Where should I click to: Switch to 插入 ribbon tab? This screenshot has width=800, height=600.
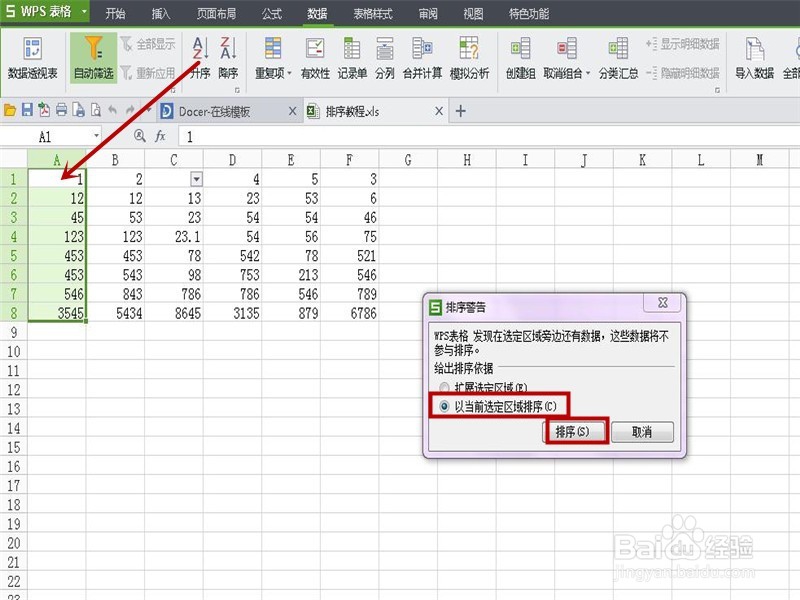click(x=161, y=13)
